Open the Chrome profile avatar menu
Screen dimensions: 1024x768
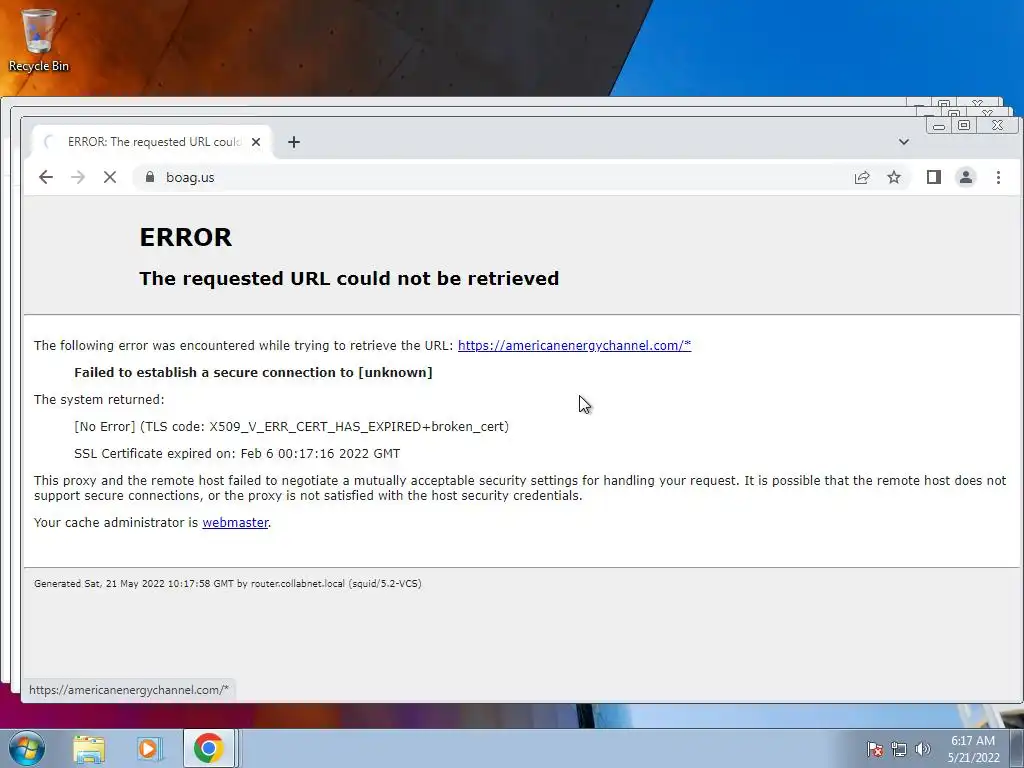(966, 177)
